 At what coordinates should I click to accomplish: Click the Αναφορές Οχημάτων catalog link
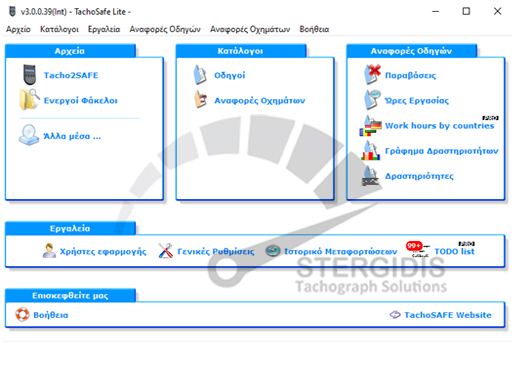point(260,101)
